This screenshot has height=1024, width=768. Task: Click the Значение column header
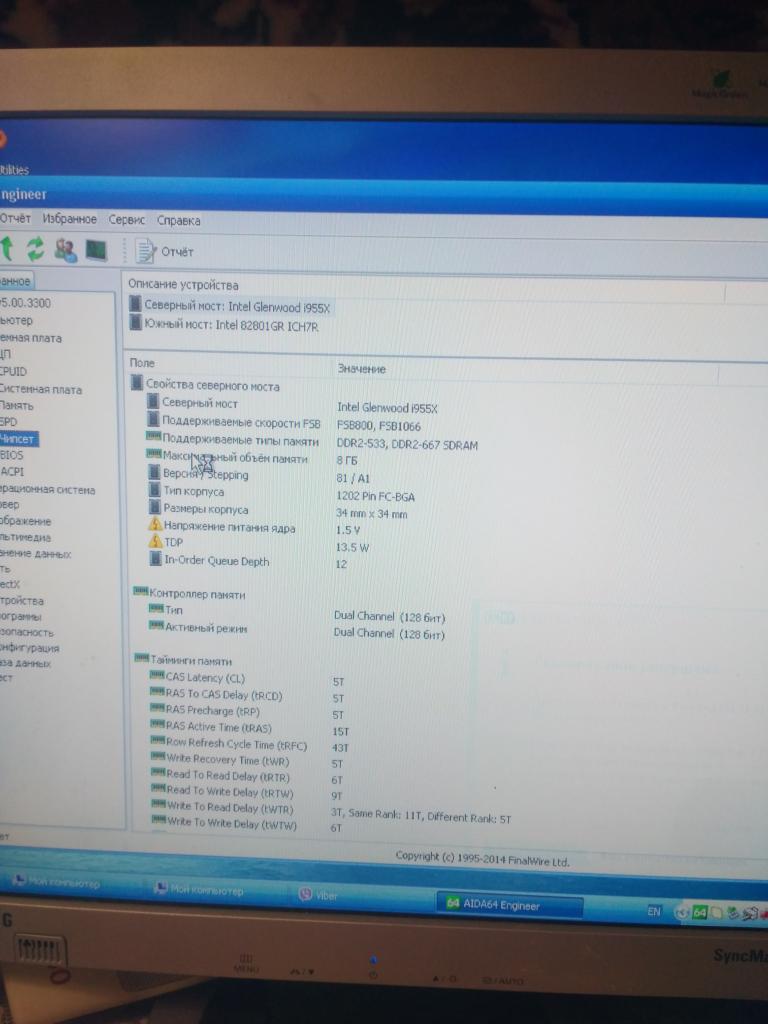tap(361, 369)
